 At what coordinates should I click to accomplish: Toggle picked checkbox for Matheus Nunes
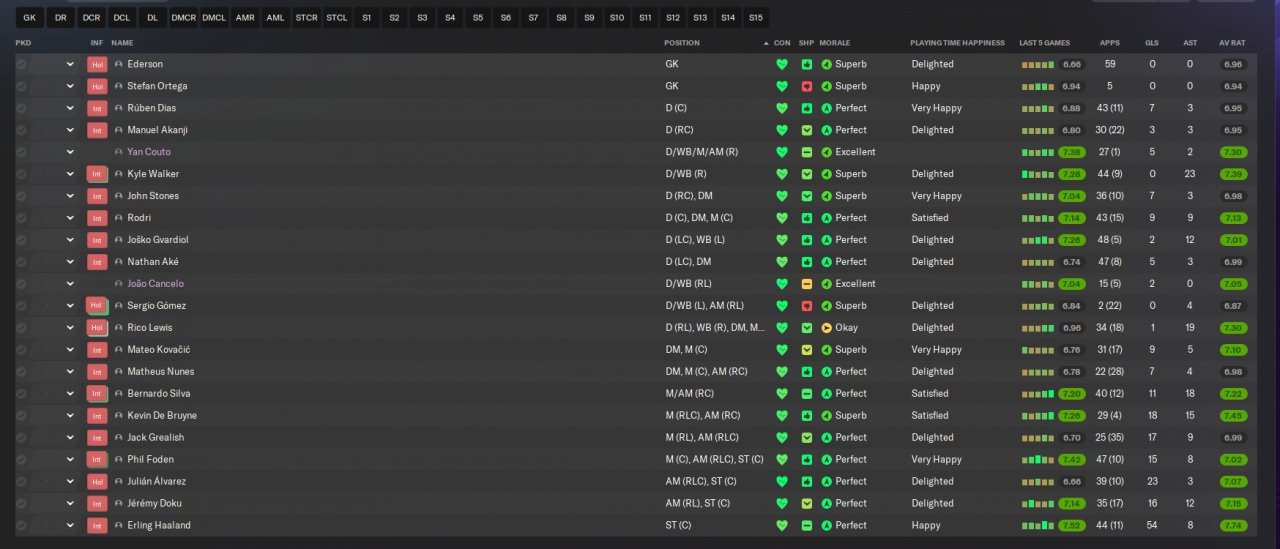pos(22,372)
